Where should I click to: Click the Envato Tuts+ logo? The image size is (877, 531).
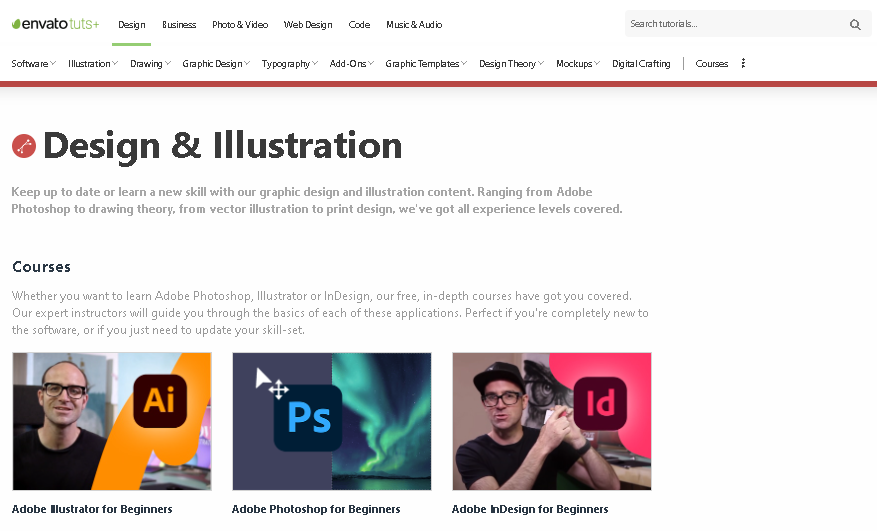click(55, 24)
